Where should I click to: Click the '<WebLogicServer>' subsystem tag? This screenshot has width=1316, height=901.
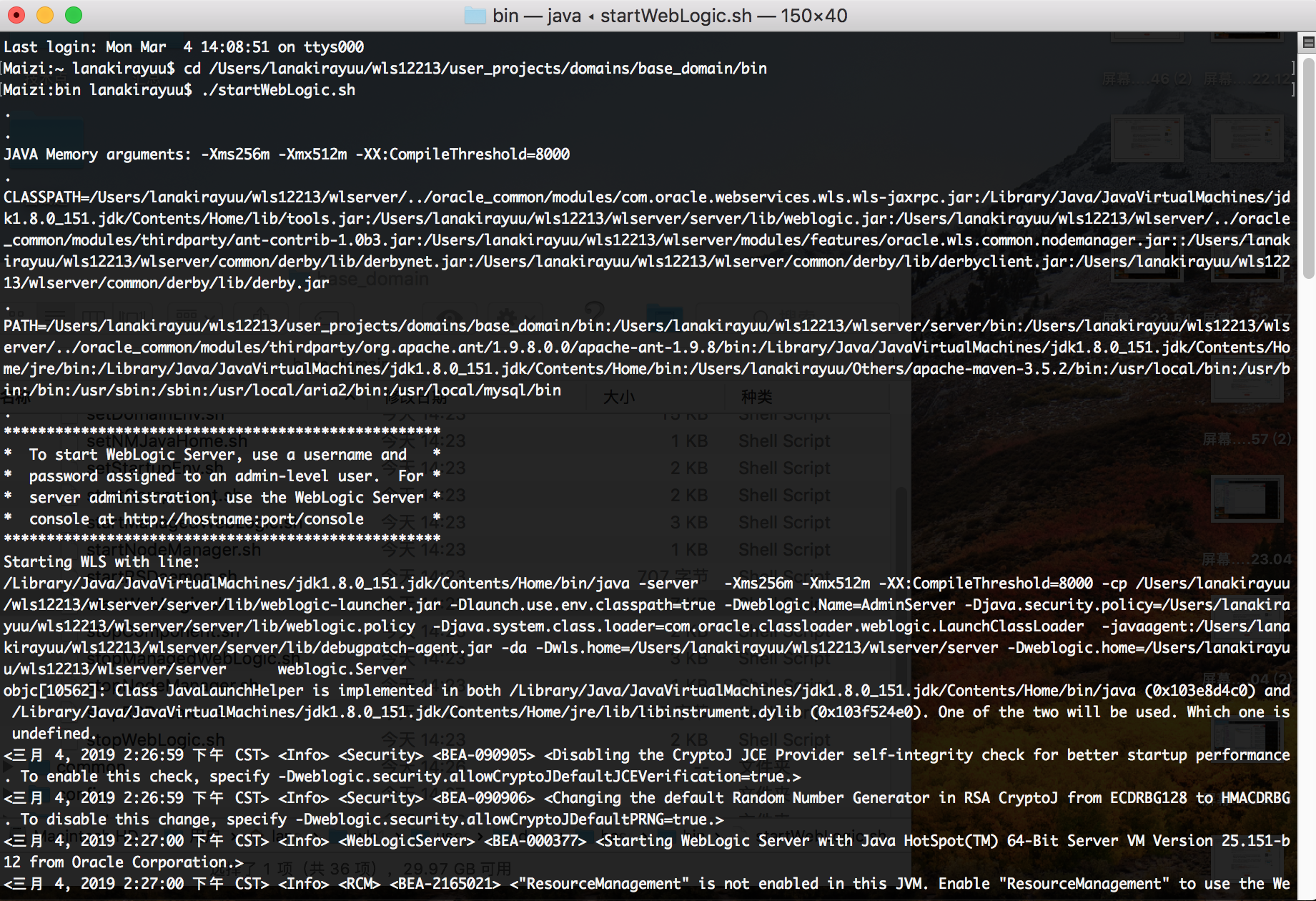407,841
